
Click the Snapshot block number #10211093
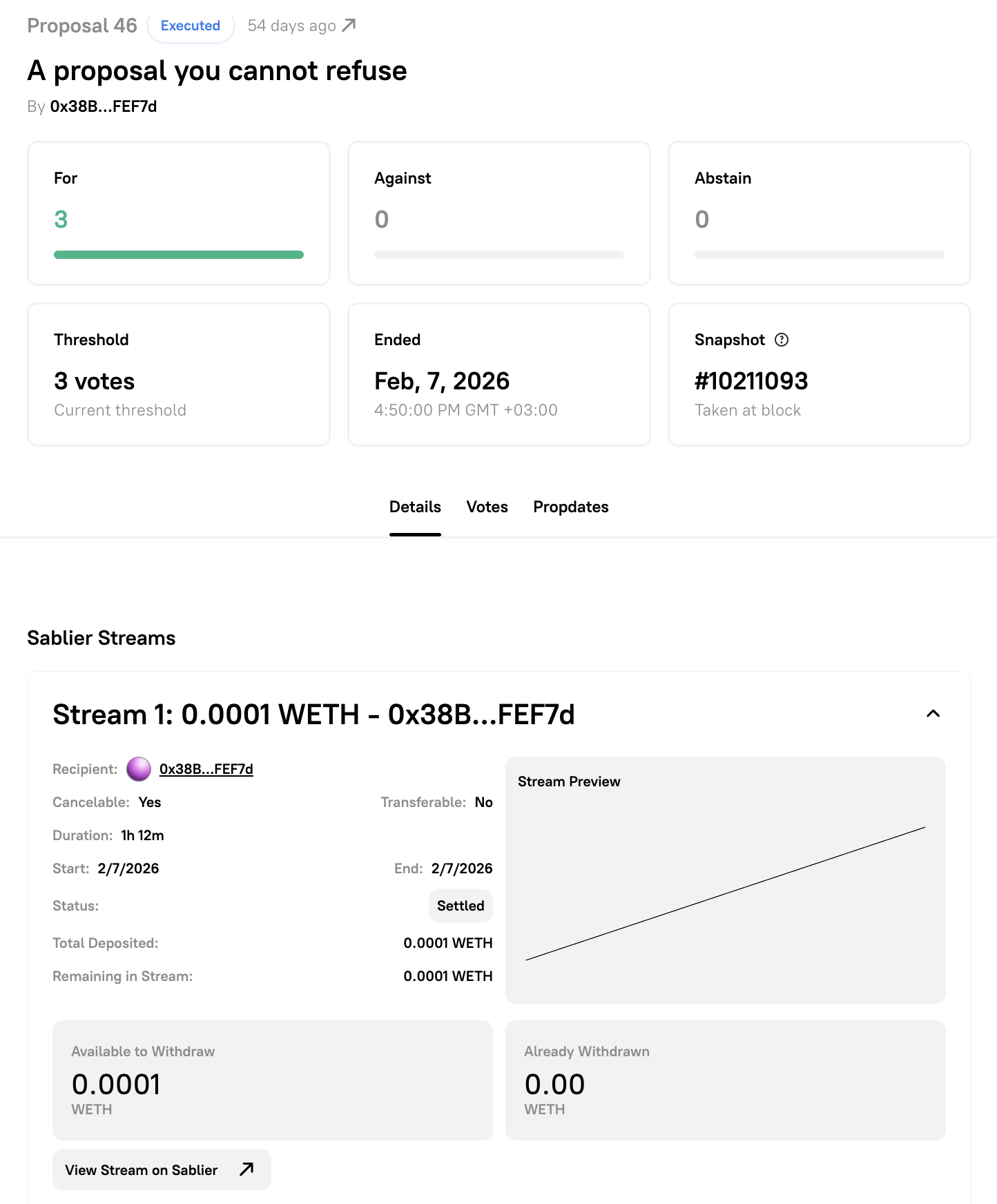click(751, 381)
